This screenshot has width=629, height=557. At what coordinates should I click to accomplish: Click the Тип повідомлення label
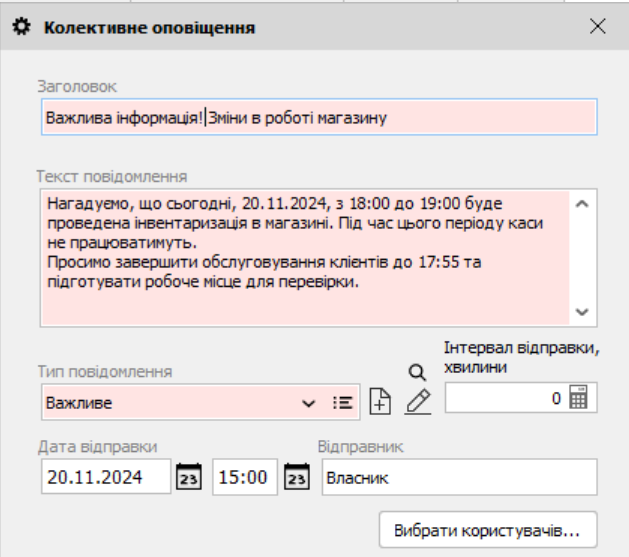tap(105, 372)
